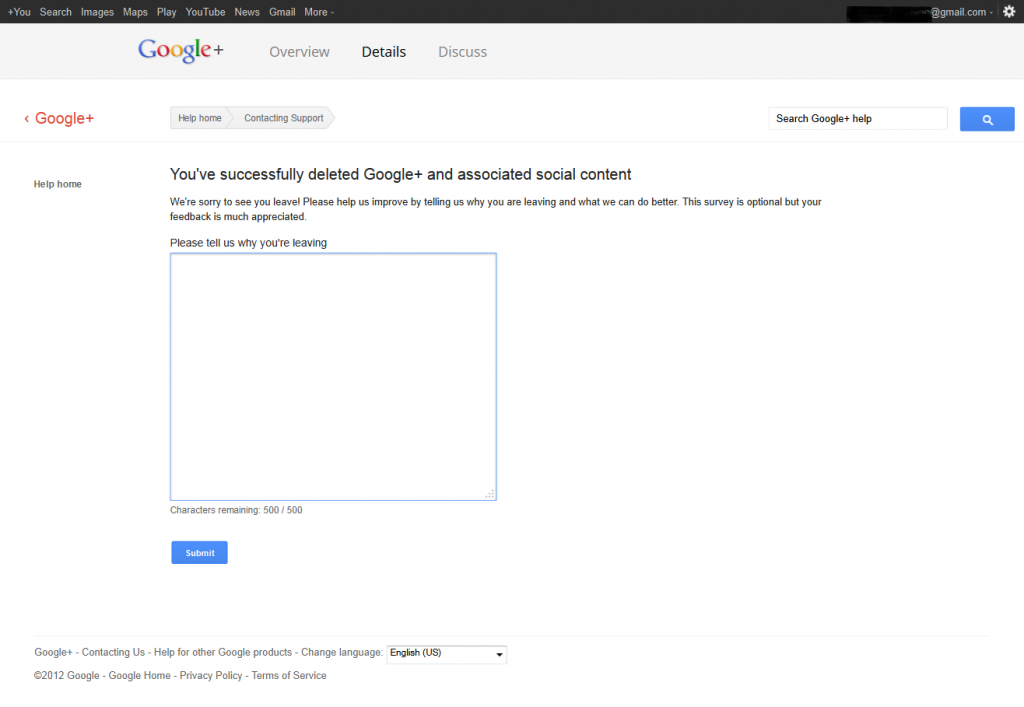Click the ©2012 Google copyright text
The image size is (1024, 707).
click(67, 676)
